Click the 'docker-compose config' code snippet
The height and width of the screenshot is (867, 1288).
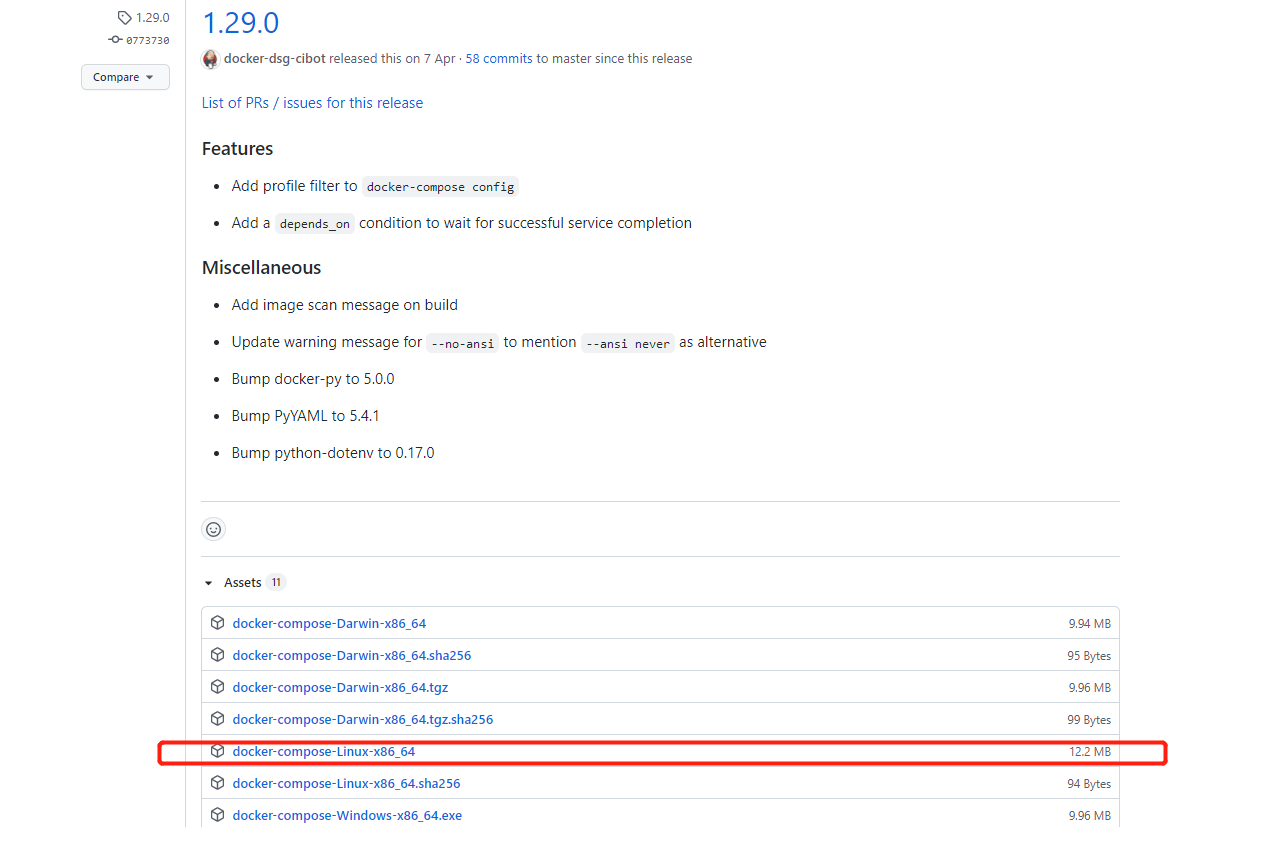tap(441, 187)
